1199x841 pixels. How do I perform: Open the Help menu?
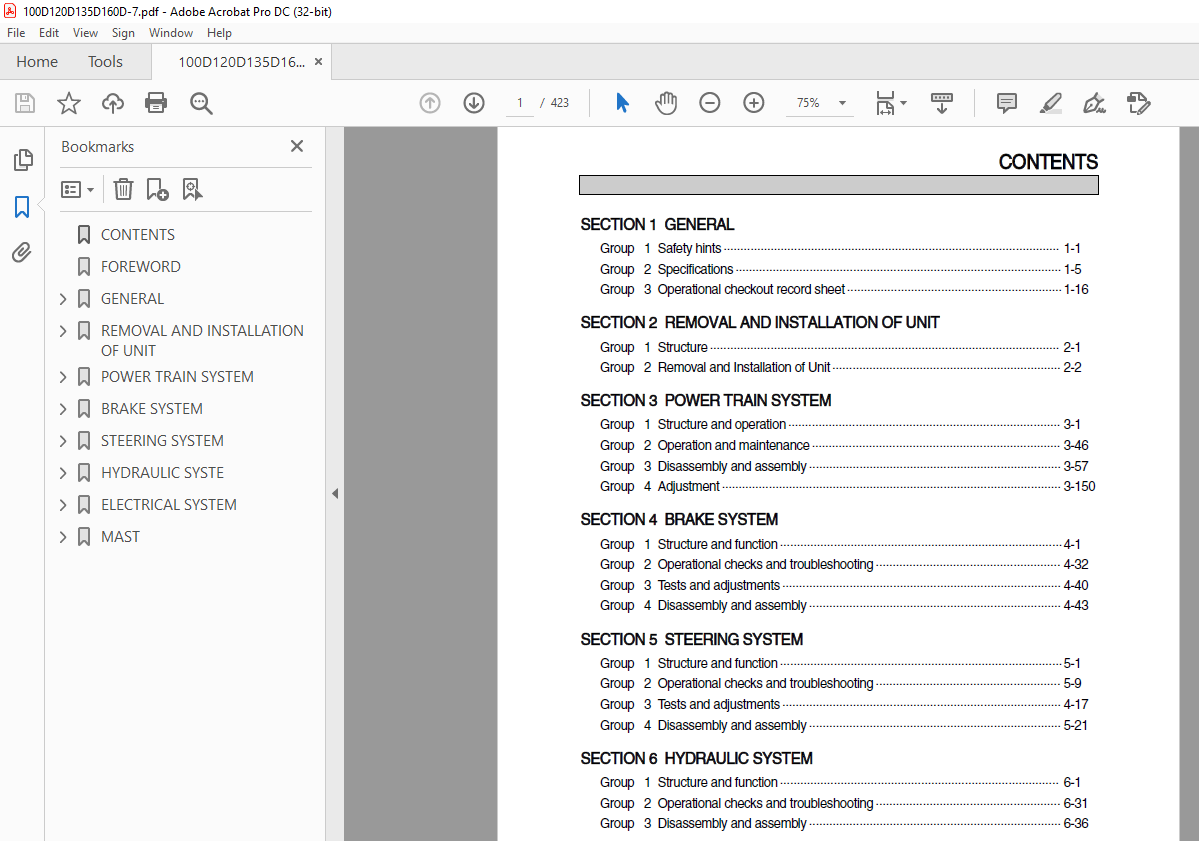(219, 33)
